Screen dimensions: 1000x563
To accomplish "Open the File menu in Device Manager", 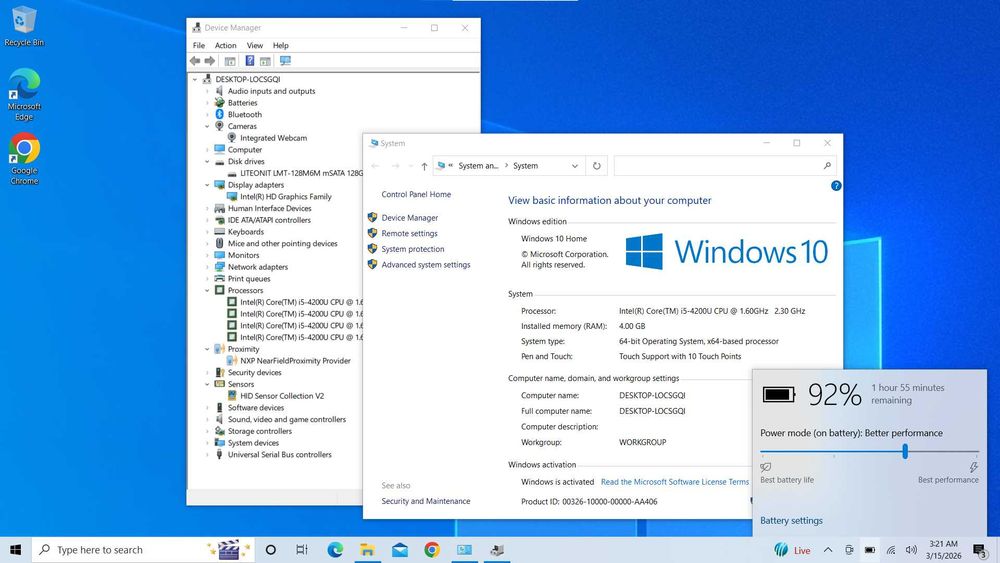I will pyautogui.click(x=199, y=45).
